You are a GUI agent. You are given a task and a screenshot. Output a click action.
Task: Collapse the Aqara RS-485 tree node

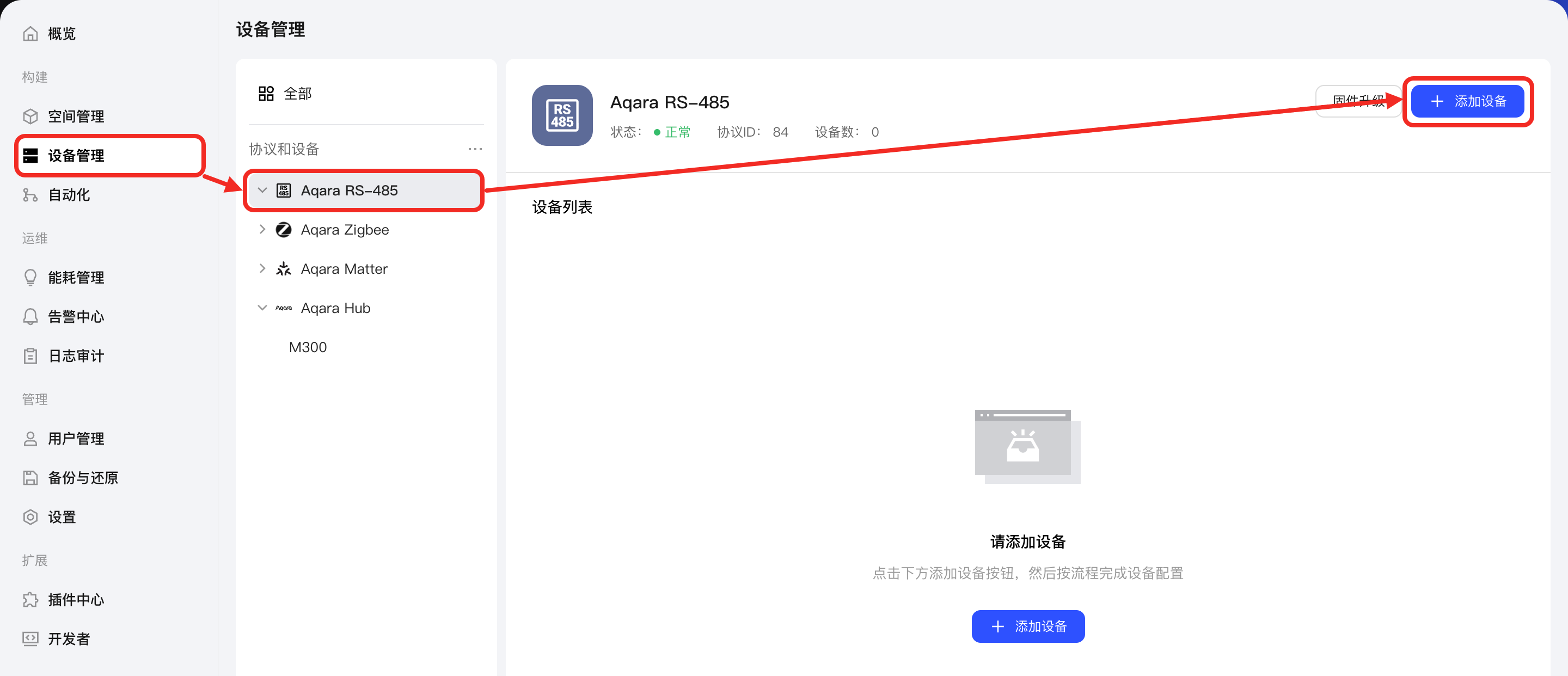[x=262, y=190]
